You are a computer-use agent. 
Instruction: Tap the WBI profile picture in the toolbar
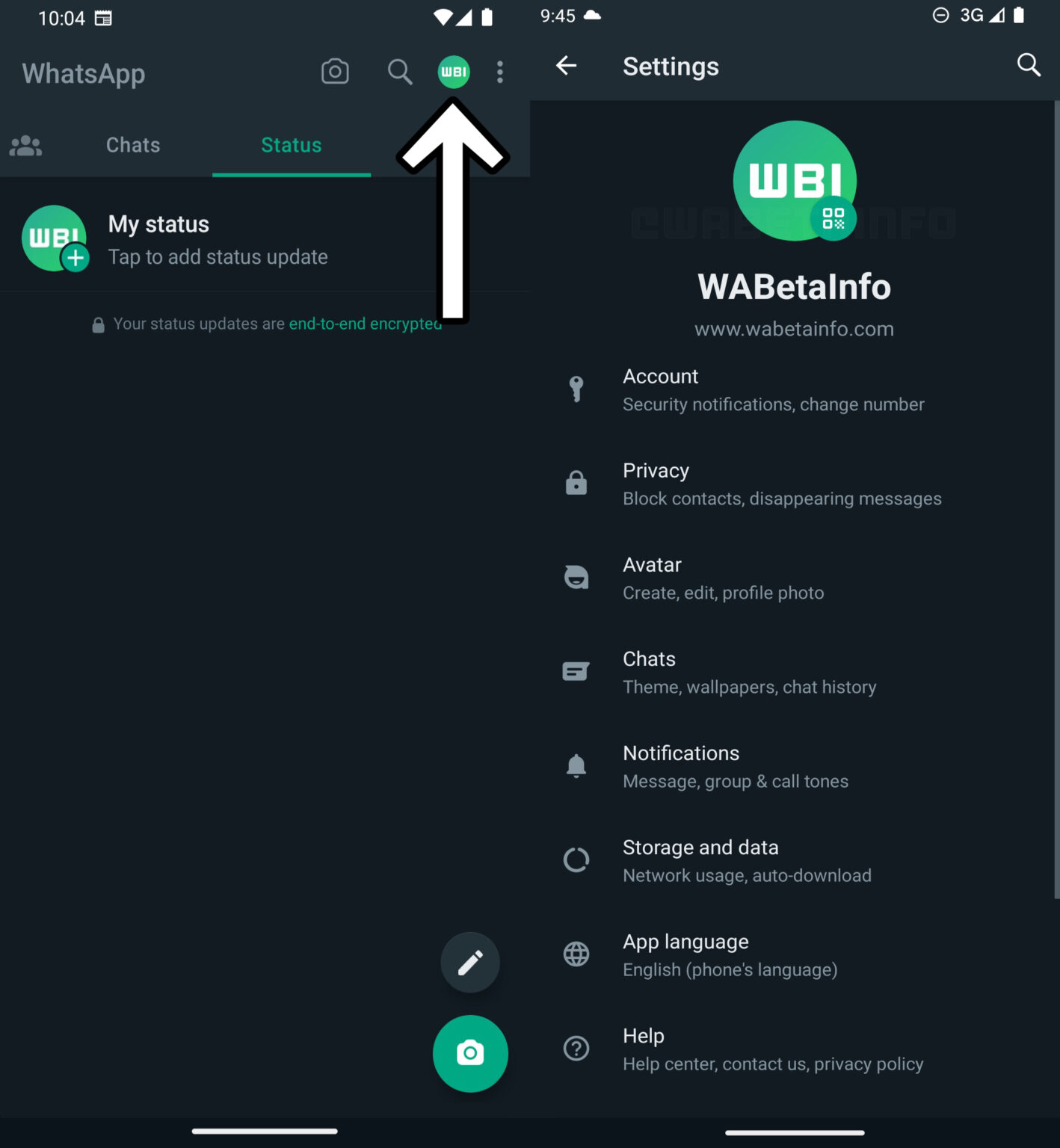tap(453, 72)
